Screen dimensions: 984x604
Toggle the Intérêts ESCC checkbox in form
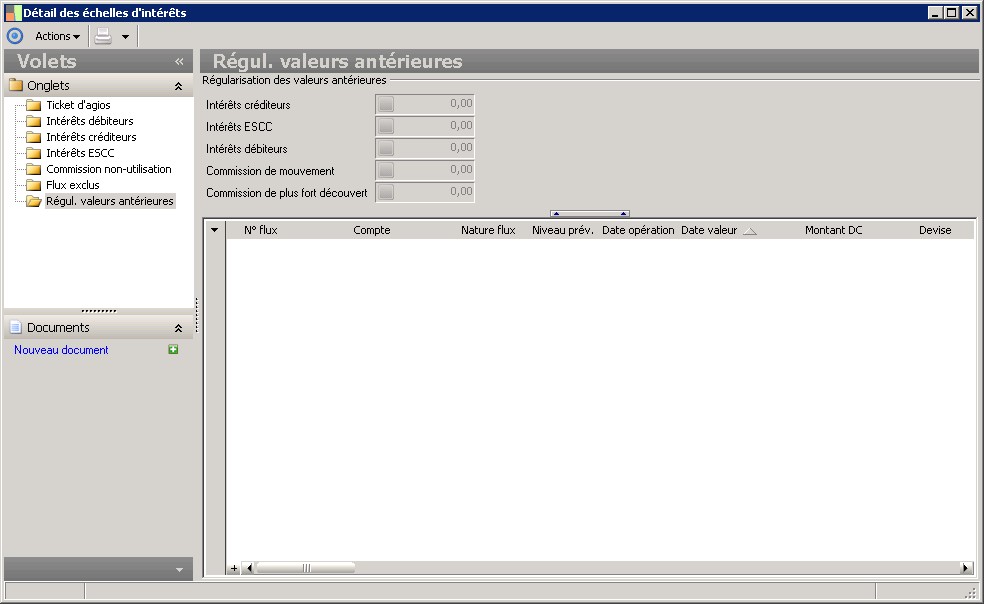(x=386, y=126)
